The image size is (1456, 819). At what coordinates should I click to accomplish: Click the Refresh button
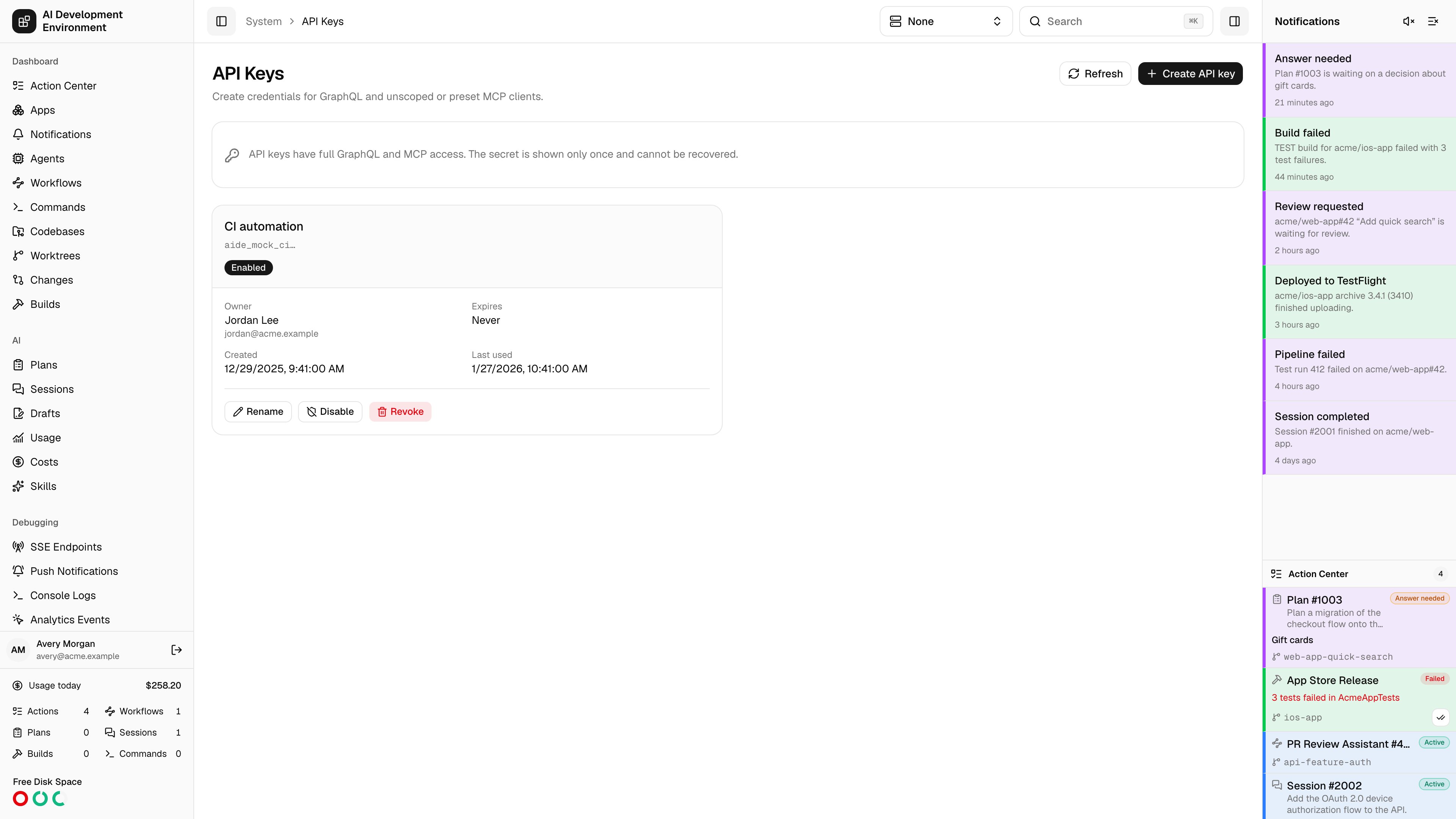[1095, 74]
